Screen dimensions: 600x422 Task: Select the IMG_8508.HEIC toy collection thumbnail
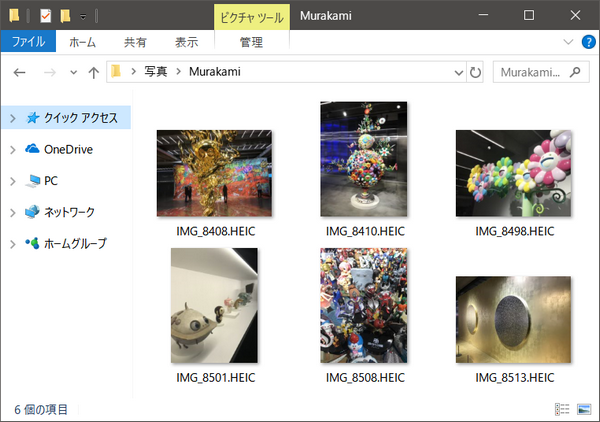pos(364,305)
